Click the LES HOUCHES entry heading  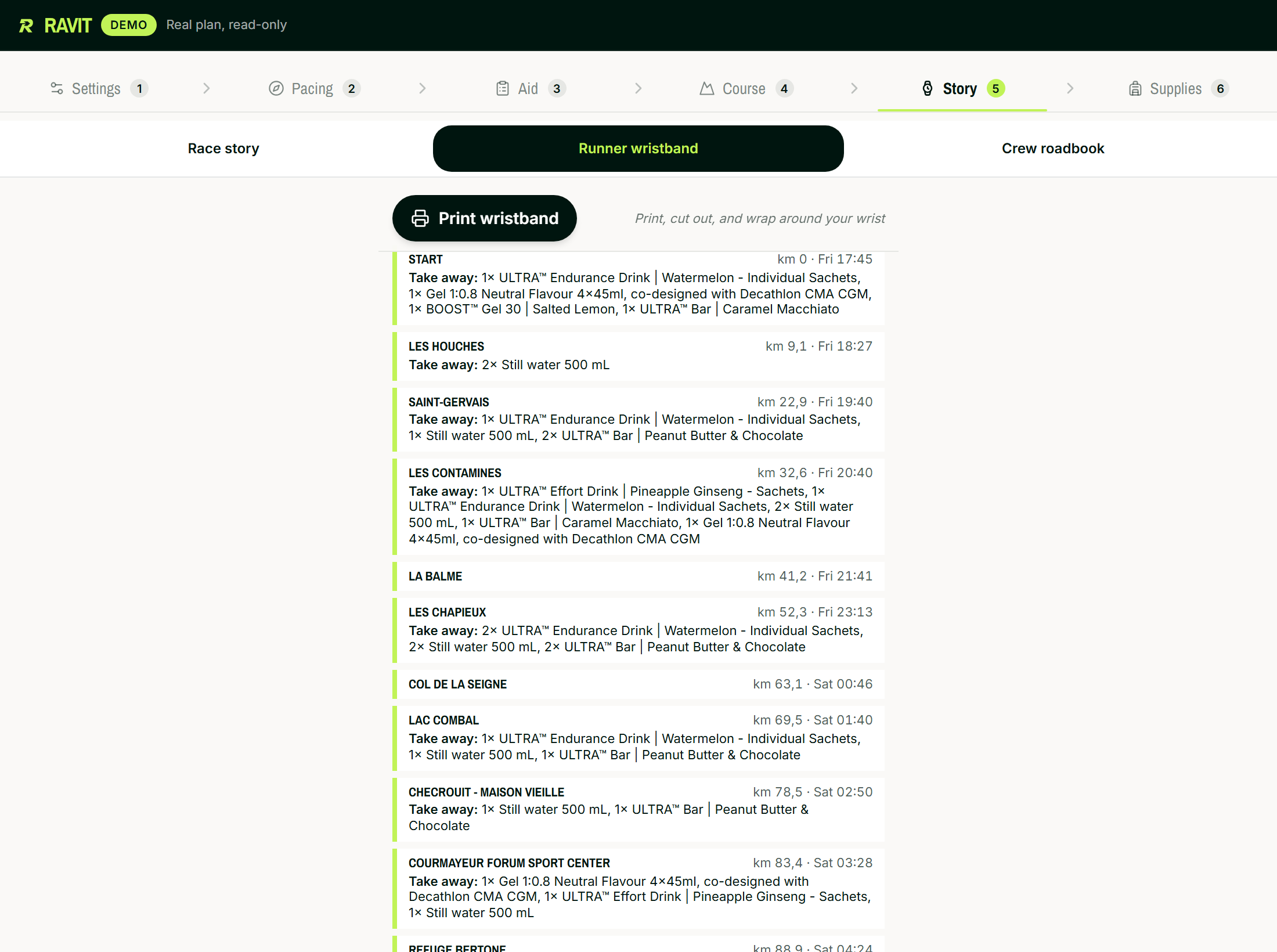[446, 347]
